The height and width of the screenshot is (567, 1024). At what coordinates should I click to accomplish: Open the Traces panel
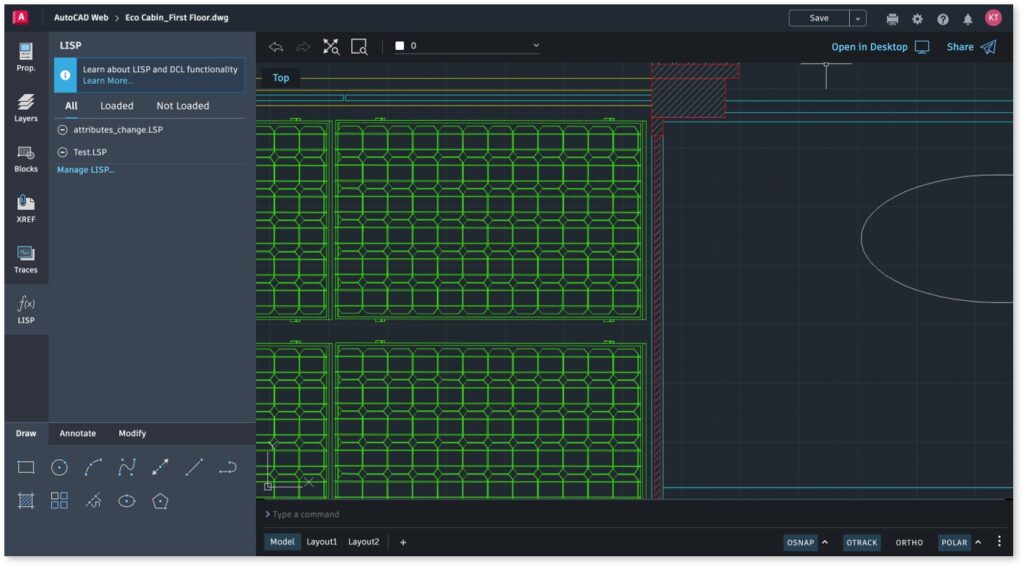(x=26, y=259)
